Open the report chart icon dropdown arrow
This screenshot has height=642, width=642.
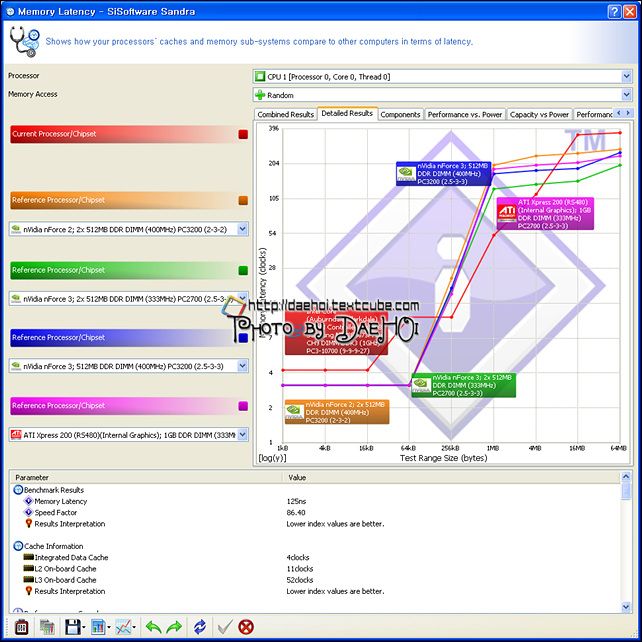(109, 628)
